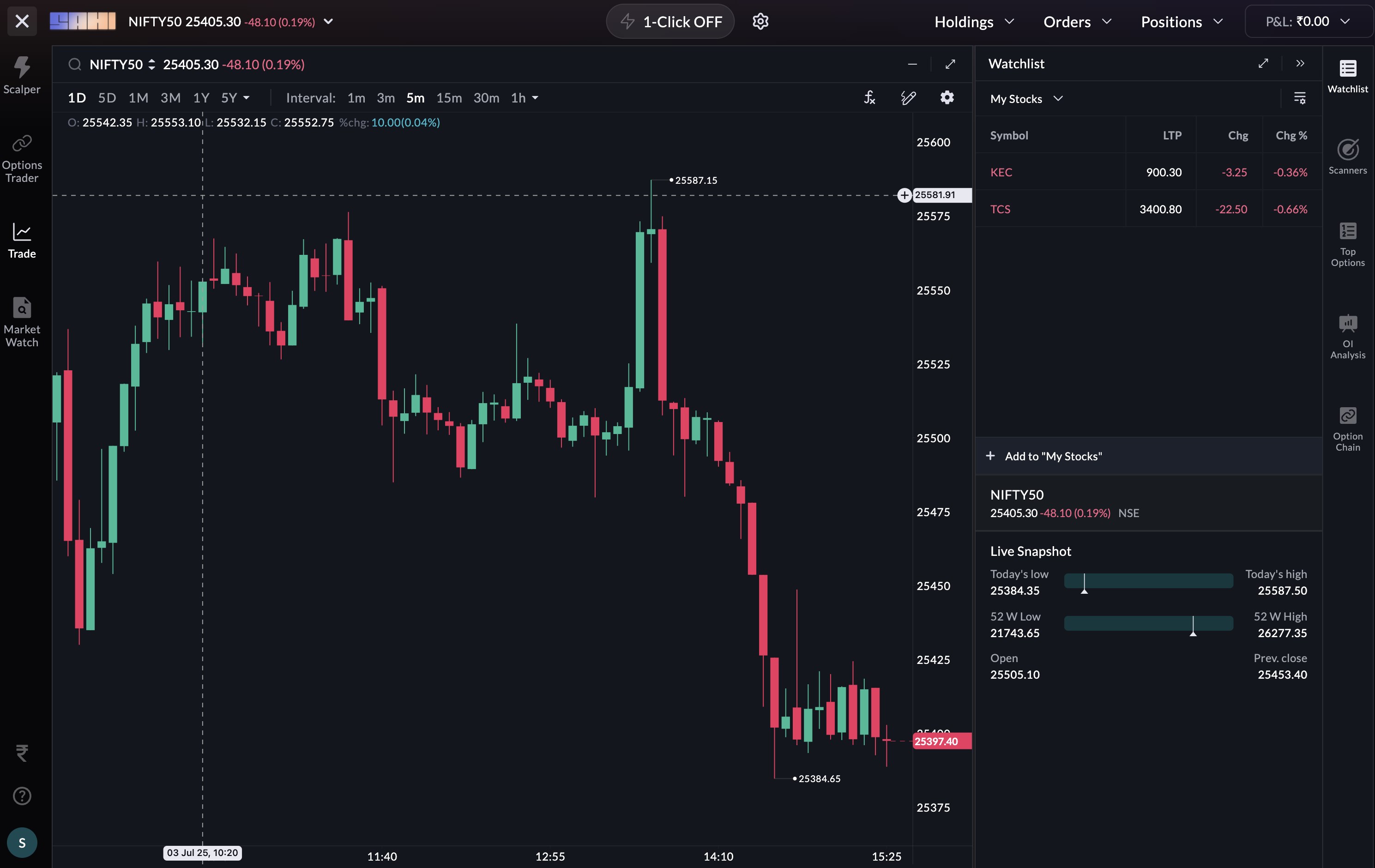Image resolution: width=1375 pixels, height=868 pixels.
Task: Expand the chart to fullscreen
Action: 950,64
